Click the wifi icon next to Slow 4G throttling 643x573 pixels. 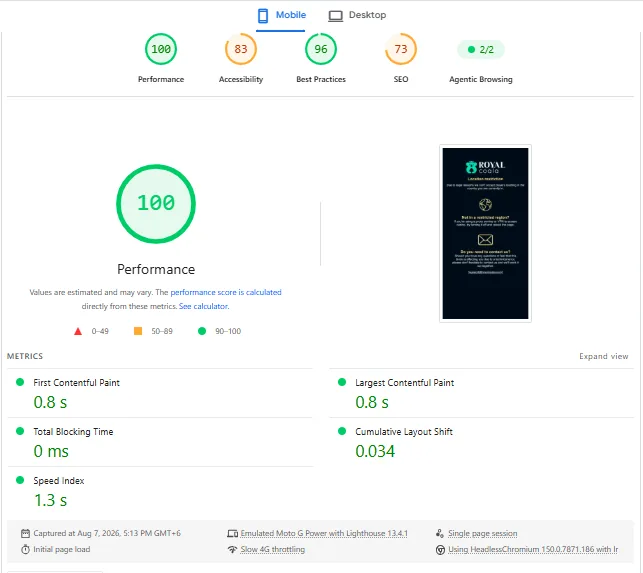pos(233,549)
